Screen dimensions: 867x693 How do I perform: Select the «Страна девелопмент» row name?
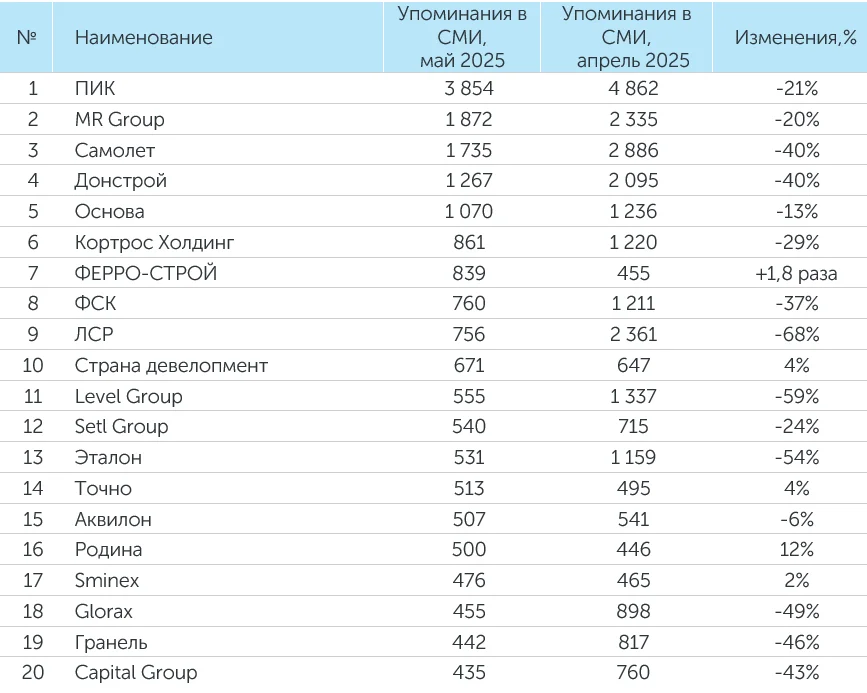point(171,366)
